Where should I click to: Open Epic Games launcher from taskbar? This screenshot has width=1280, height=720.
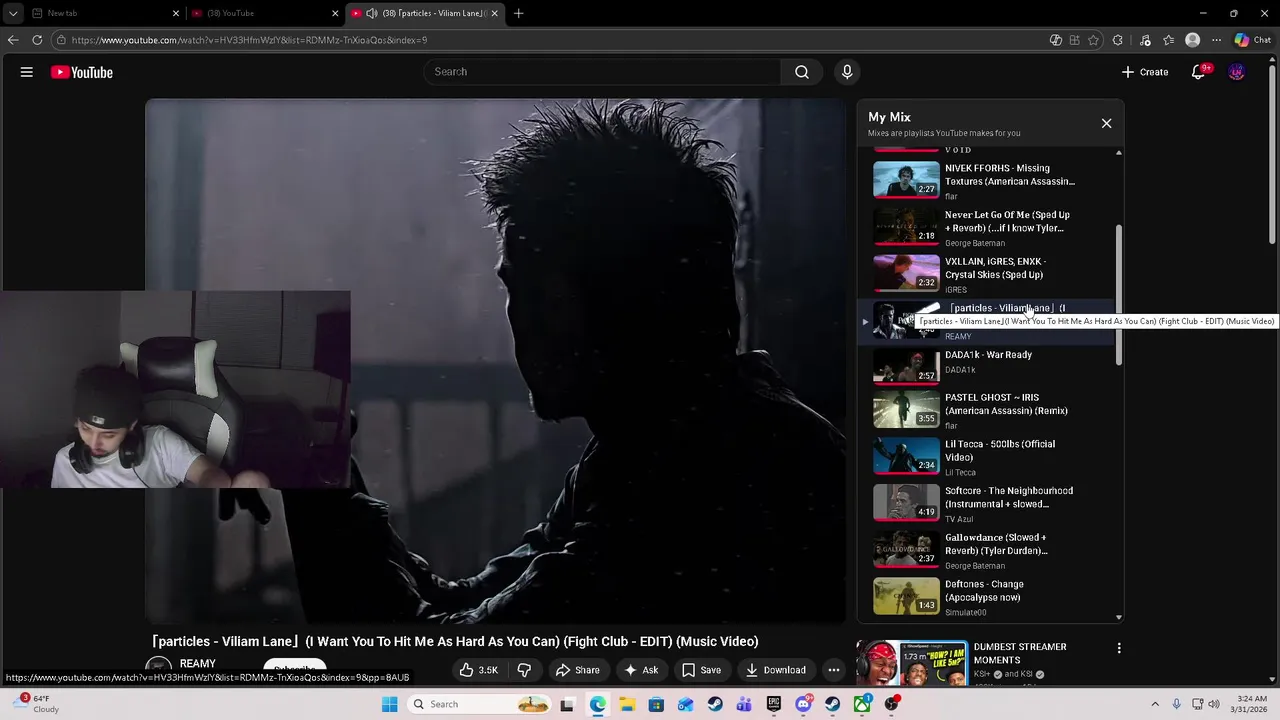coord(774,704)
